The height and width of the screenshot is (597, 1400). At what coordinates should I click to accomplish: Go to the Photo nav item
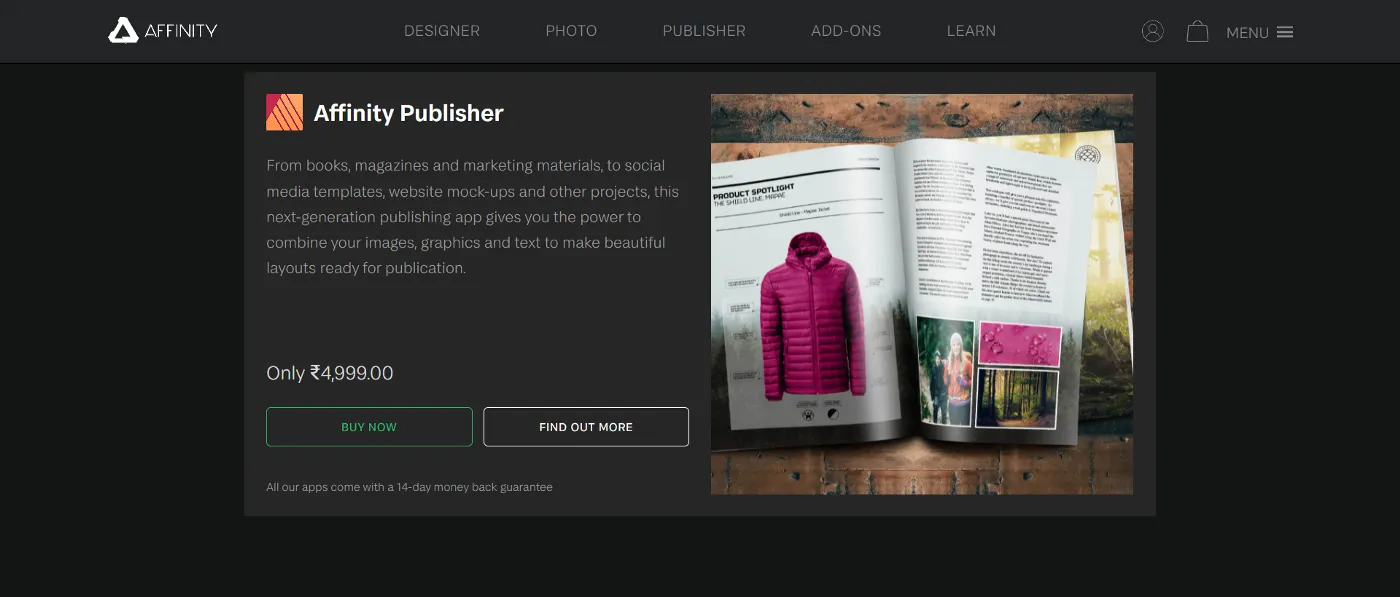click(571, 31)
